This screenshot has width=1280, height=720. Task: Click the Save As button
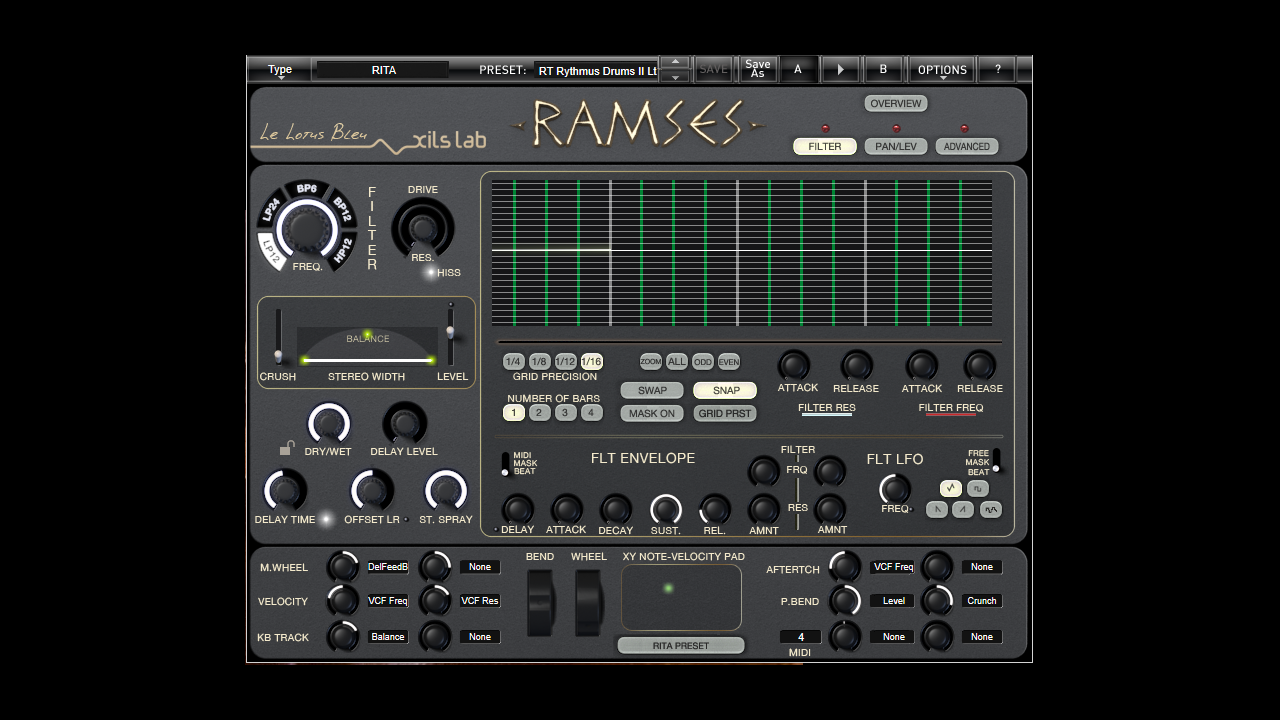tap(757, 70)
